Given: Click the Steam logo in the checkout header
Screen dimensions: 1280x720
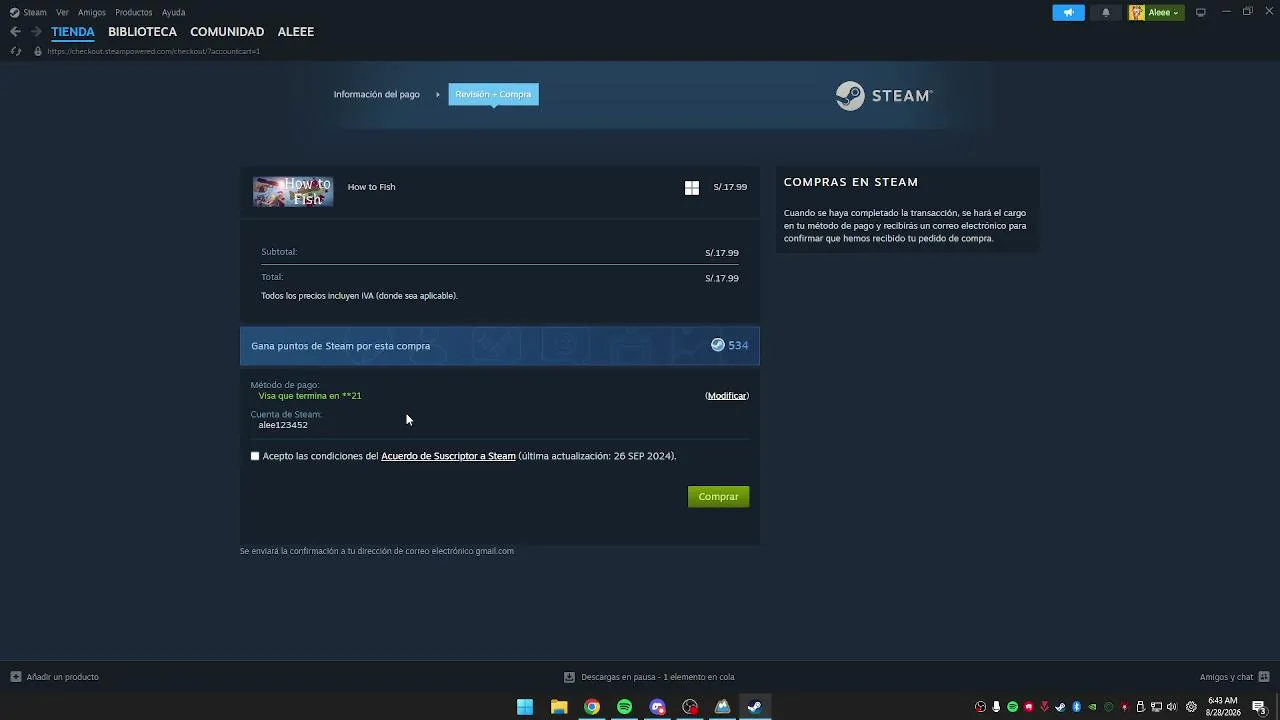Looking at the screenshot, I should click(884, 96).
